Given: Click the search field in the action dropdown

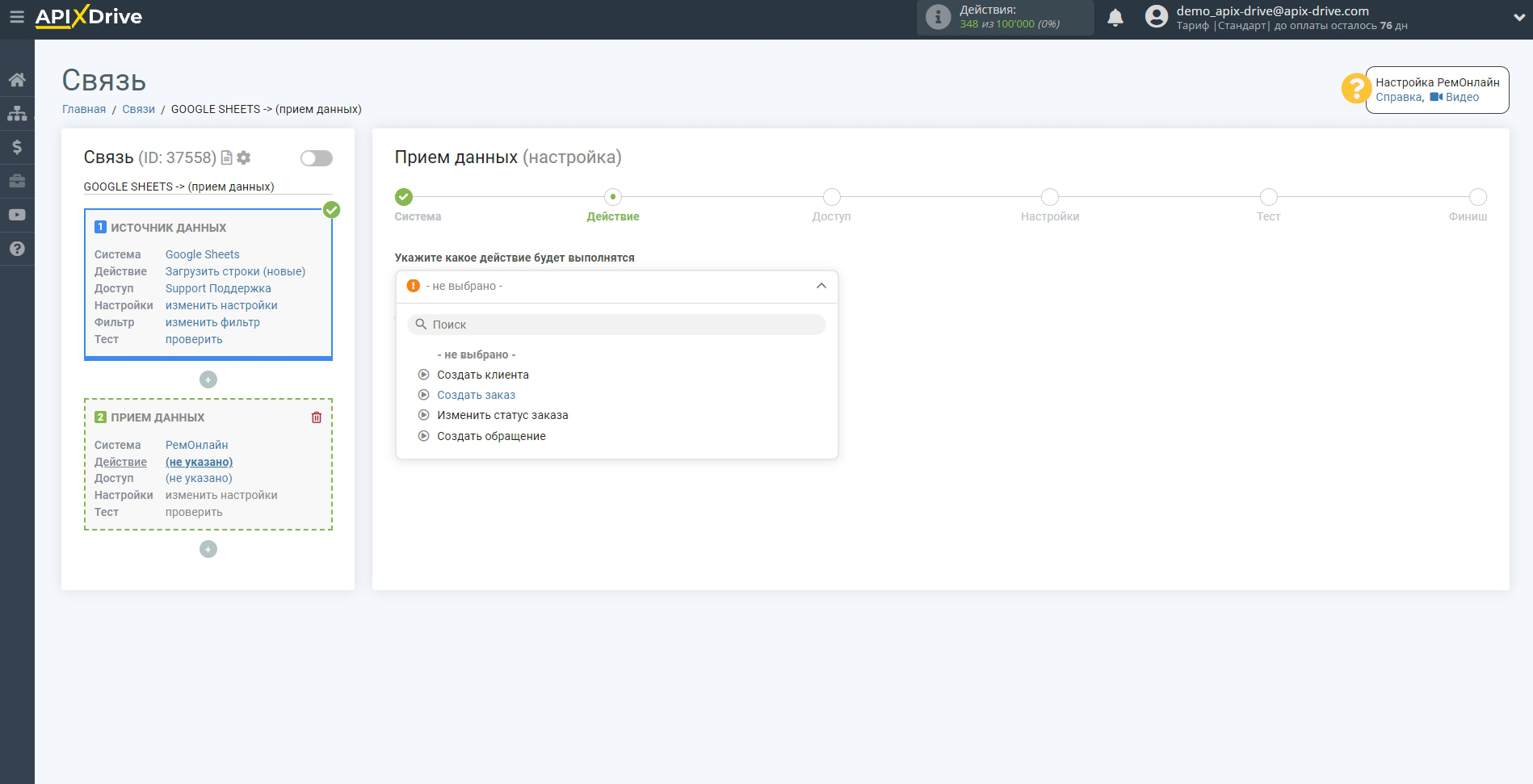Looking at the screenshot, I should (617, 325).
